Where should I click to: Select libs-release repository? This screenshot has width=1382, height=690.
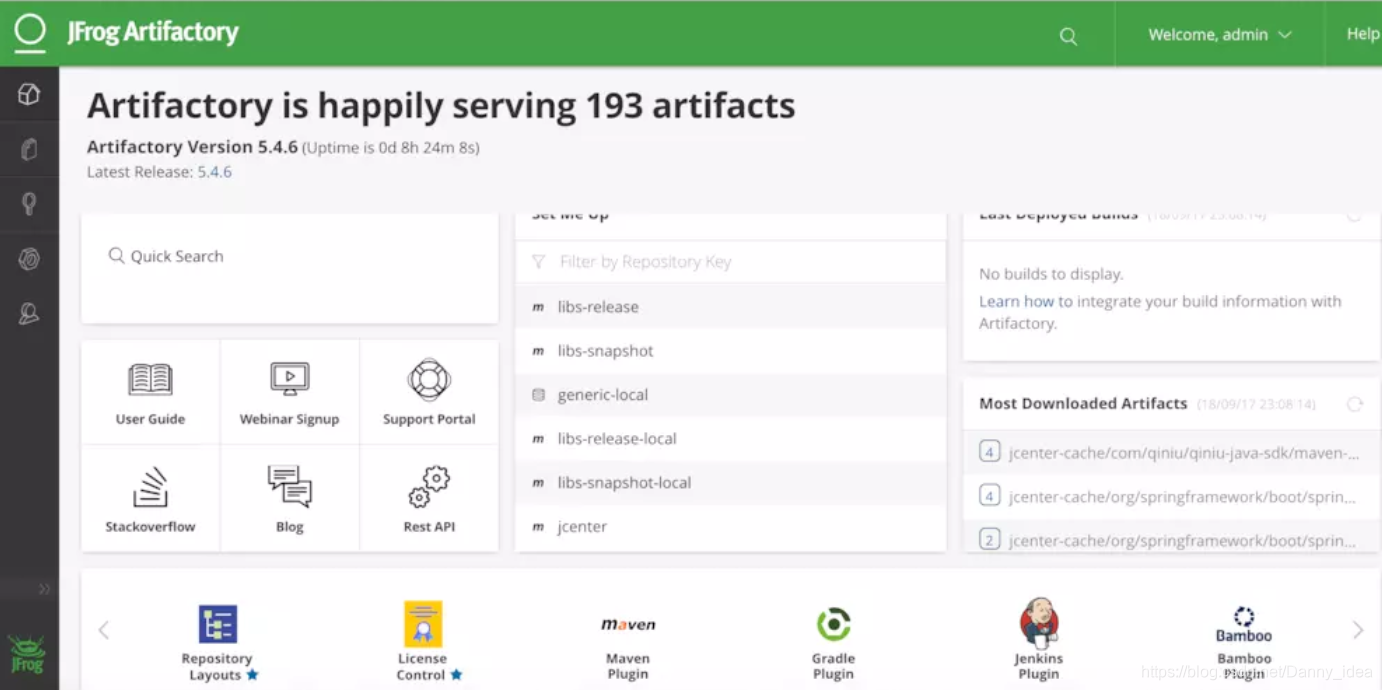pos(730,307)
